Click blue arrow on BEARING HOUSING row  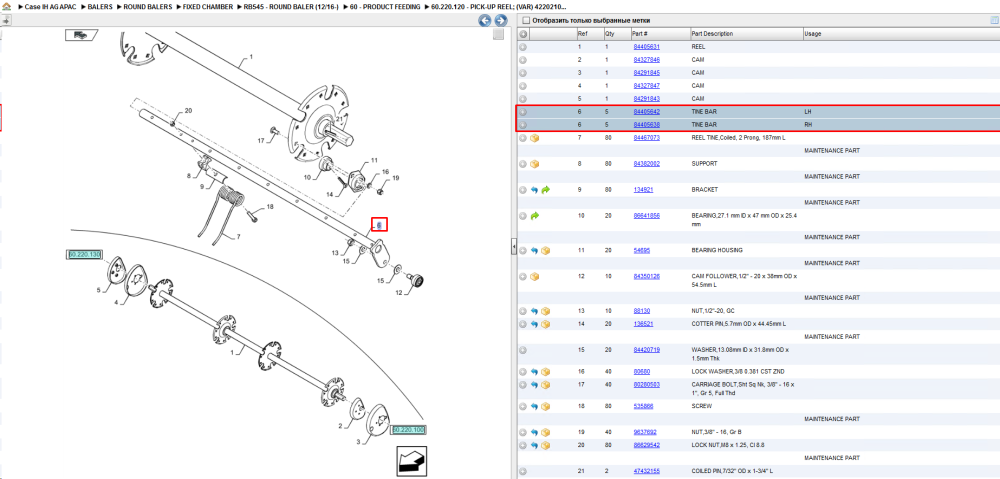pyautogui.click(x=534, y=251)
